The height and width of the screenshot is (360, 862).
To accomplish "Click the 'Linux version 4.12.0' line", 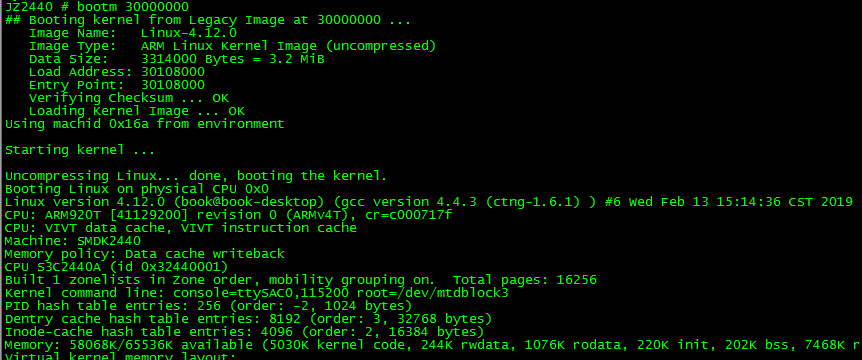I will point(429,202).
